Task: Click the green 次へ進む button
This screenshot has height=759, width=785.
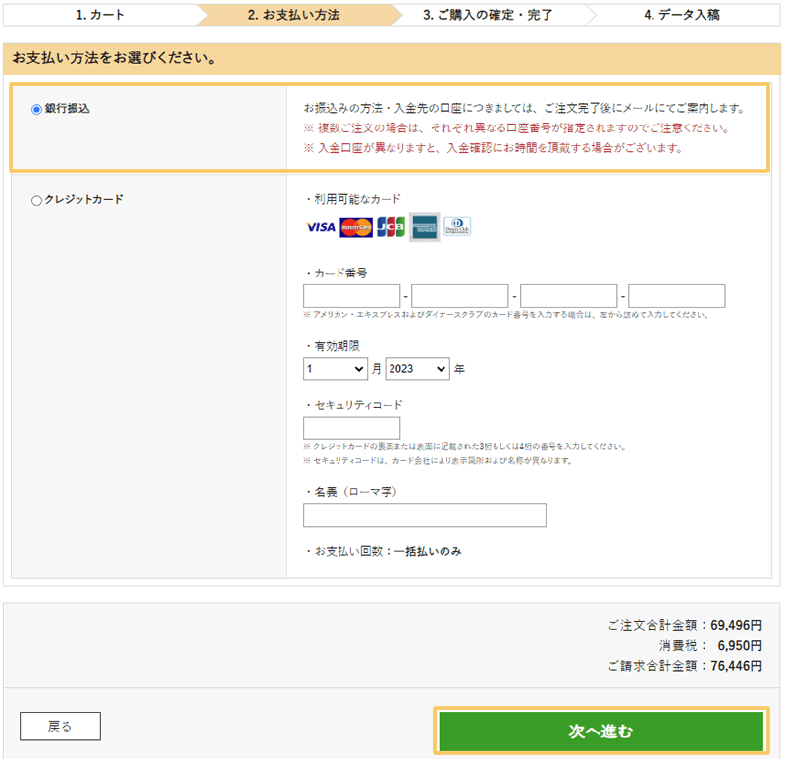Action: [x=601, y=731]
